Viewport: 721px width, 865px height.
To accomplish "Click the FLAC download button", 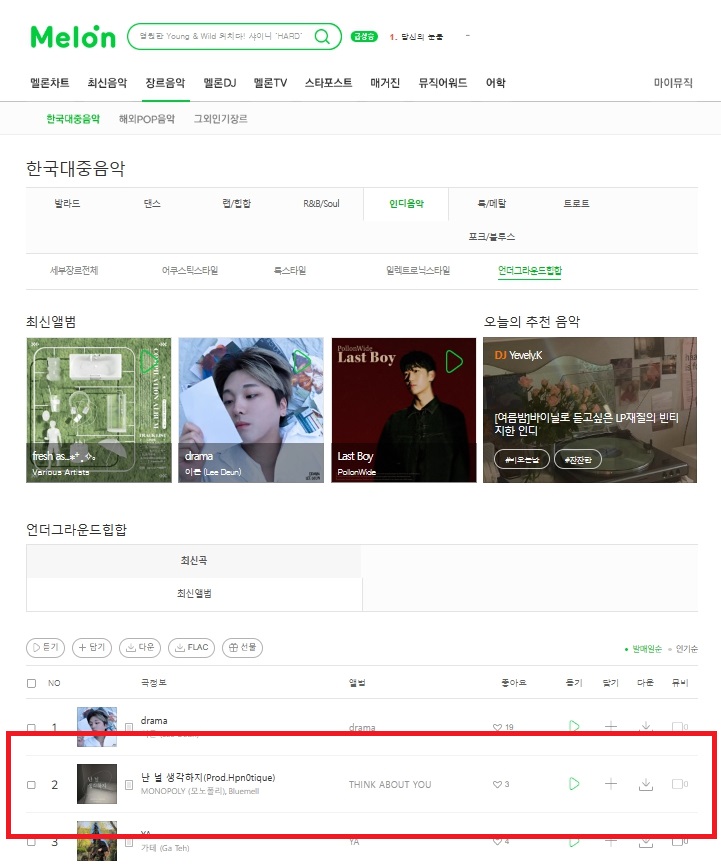I will pos(192,647).
